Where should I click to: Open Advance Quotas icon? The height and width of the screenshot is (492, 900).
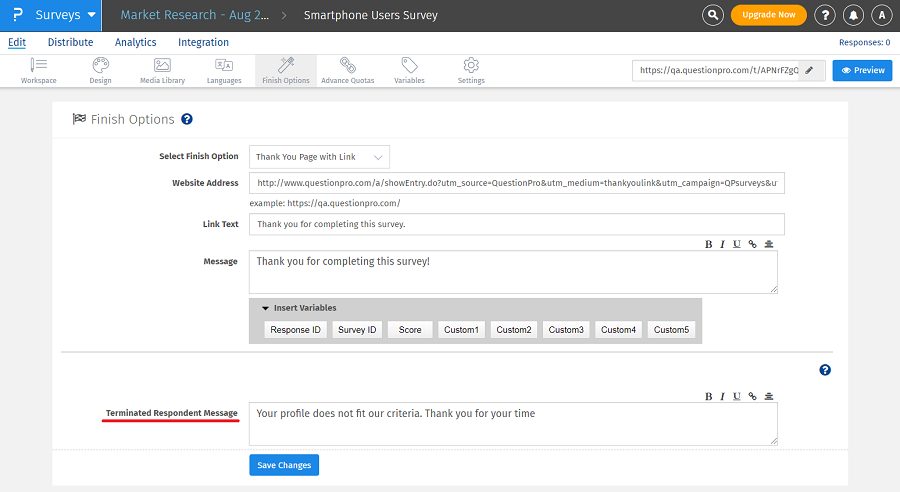pyautogui.click(x=347, y=65)
